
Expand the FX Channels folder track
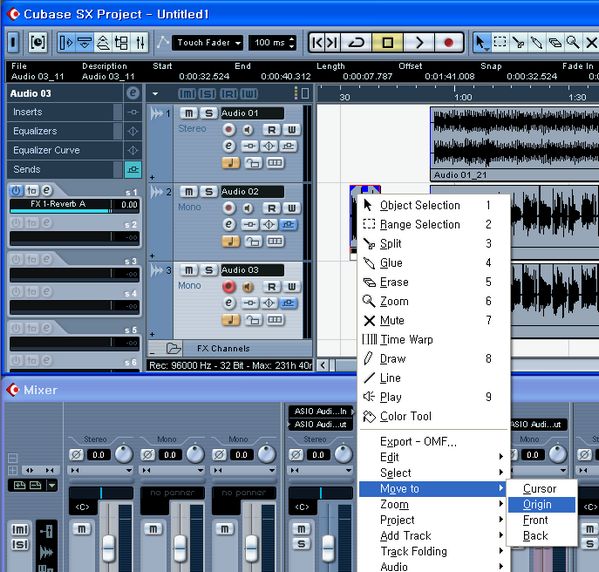click(x=174, y=348)
